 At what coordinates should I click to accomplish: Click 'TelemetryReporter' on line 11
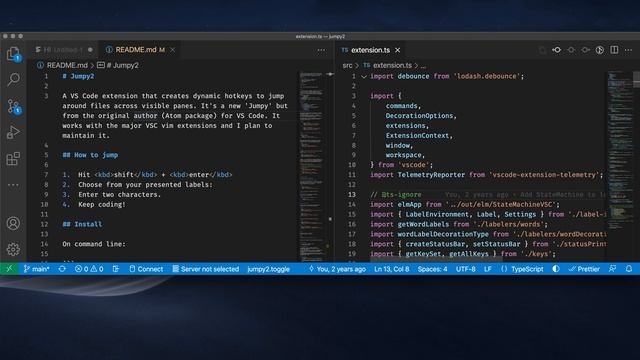[x=431, y=175]
